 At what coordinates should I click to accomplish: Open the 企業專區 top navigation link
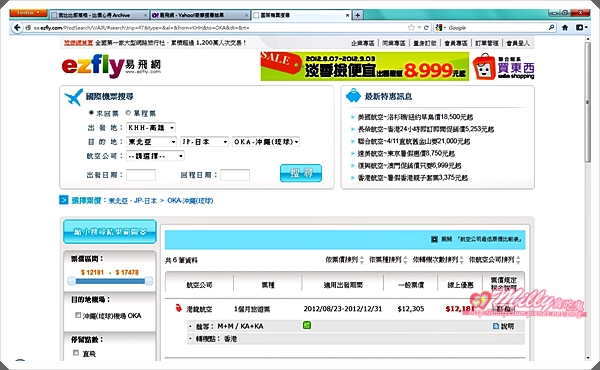(x=362, y=43)
